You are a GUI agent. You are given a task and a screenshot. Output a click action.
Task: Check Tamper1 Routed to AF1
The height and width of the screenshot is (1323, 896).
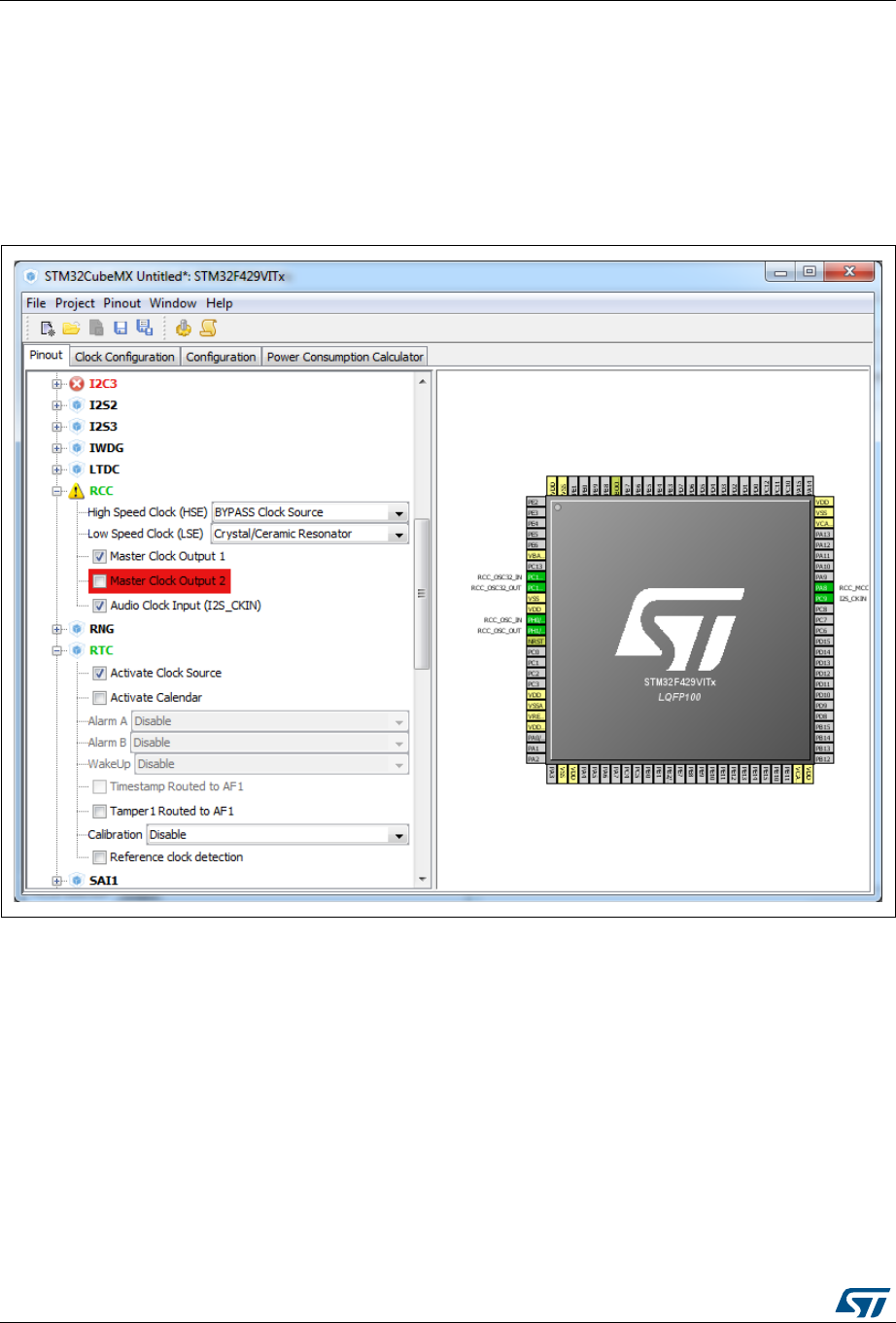tap(99, 811)
